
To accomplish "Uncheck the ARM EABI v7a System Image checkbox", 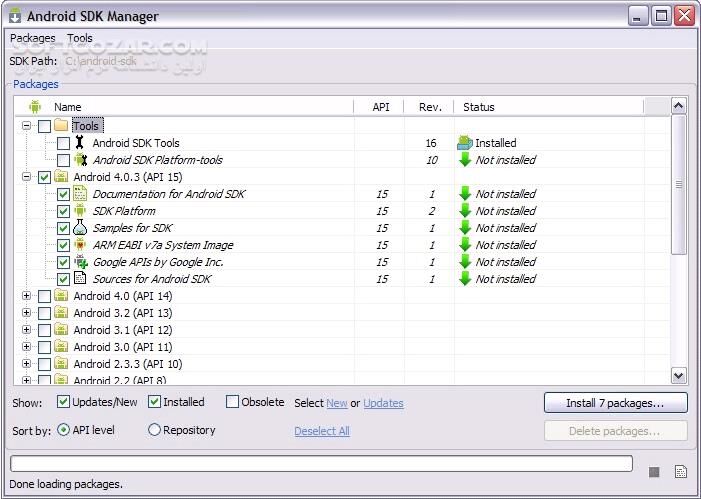I will [x=63, y=245].
